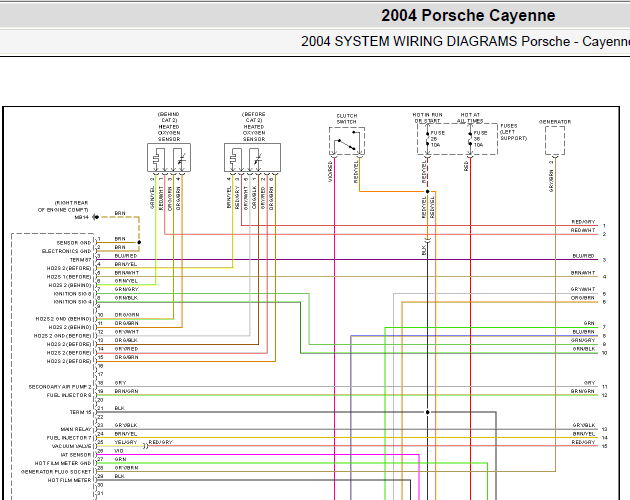
Task: Click the GRN/GRY wire label at pin 7
Action: [126, 289]
